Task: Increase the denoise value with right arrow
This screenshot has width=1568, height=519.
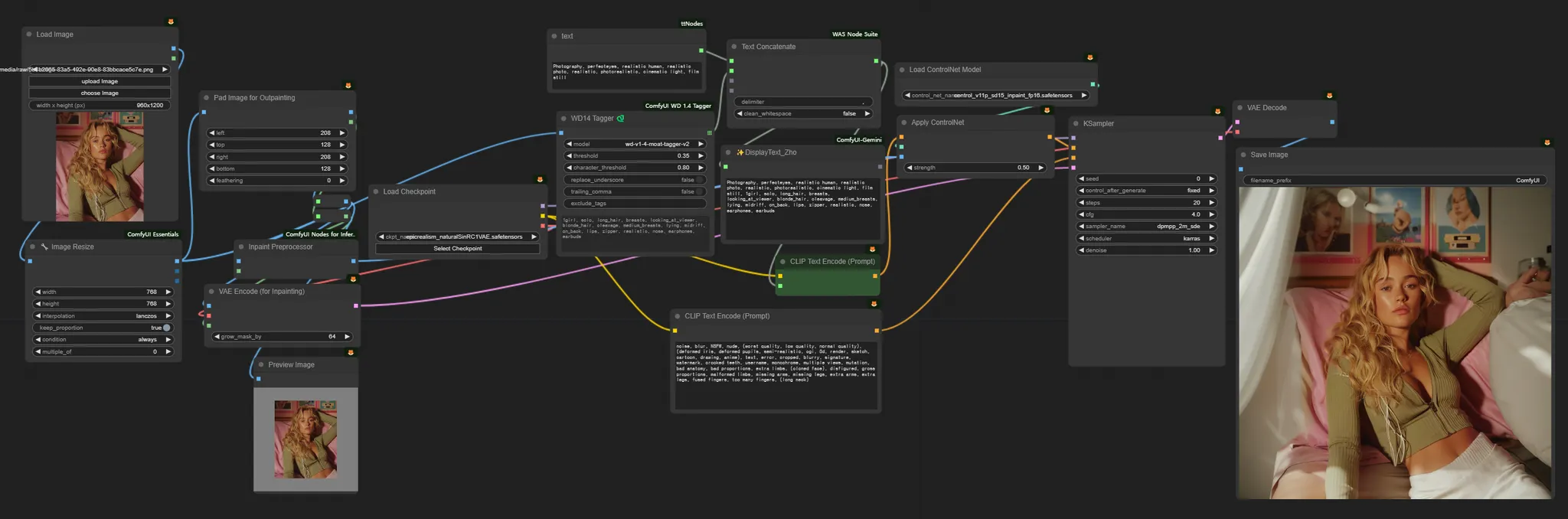Action: click(1211, 250)
